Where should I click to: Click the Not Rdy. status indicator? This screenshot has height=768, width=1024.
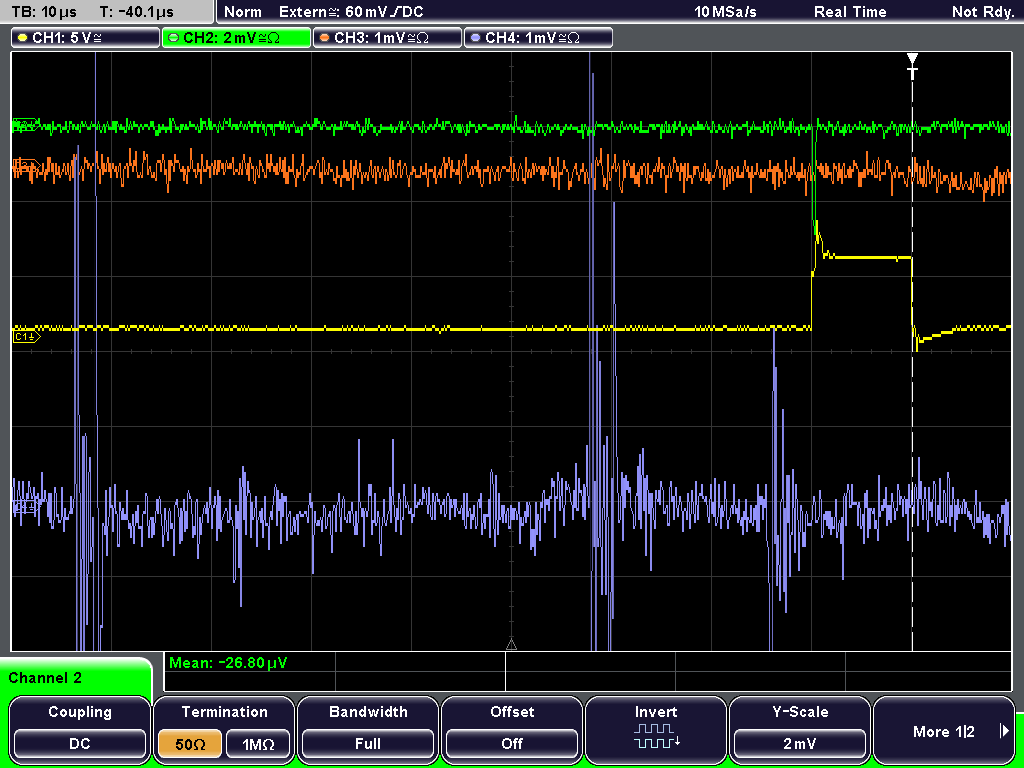click(x=983, y=12)
